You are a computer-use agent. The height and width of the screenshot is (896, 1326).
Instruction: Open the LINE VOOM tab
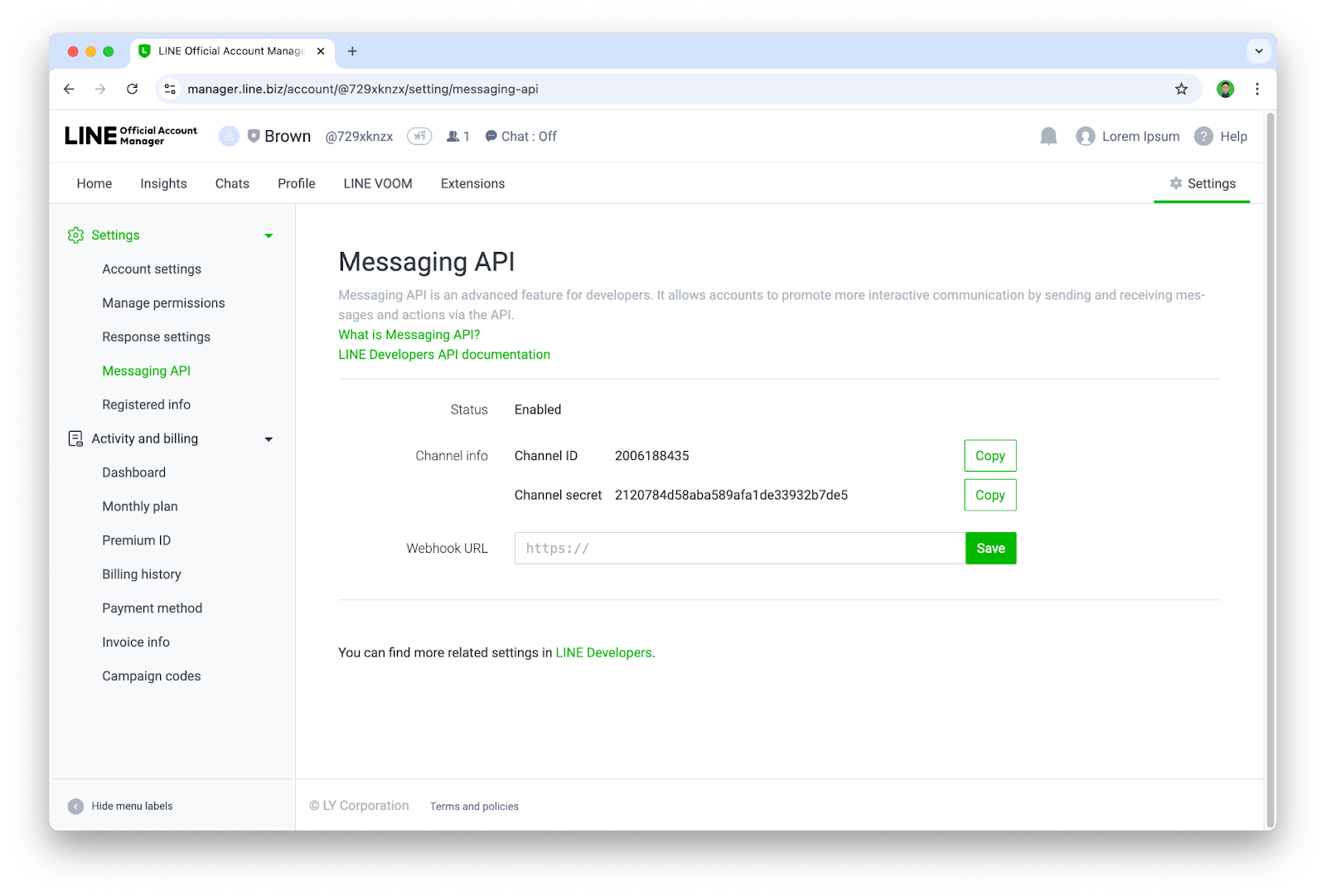click(x=378, y=183)
